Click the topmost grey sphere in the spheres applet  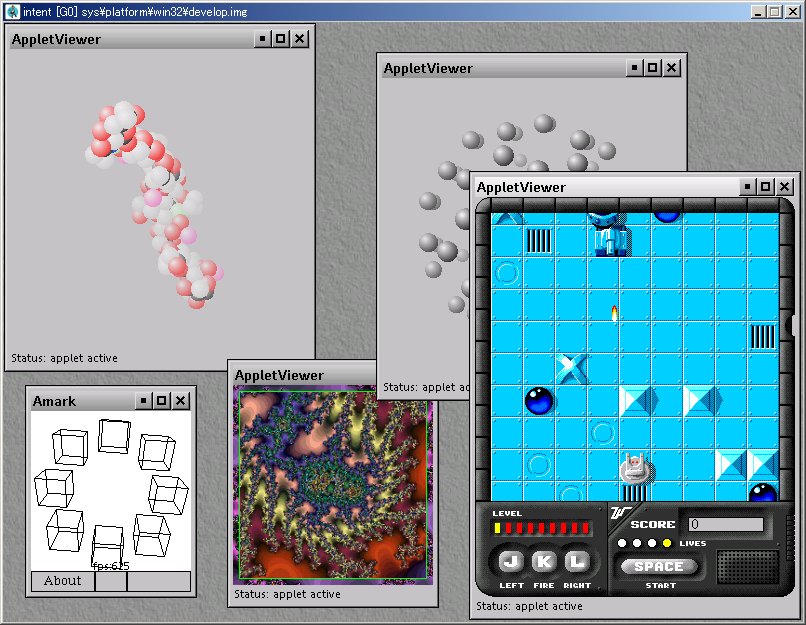(x=544, y=123)
